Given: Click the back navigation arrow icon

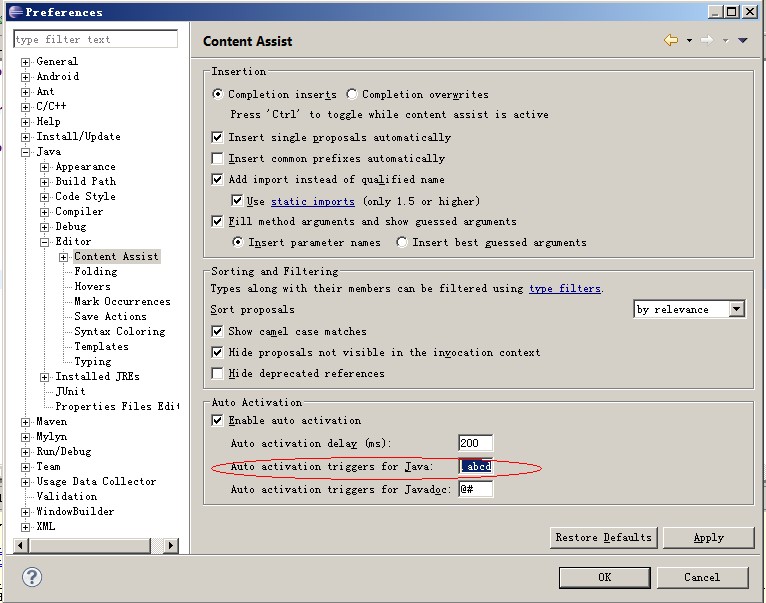Looking at the screenshot, I should tap(671, 40).
